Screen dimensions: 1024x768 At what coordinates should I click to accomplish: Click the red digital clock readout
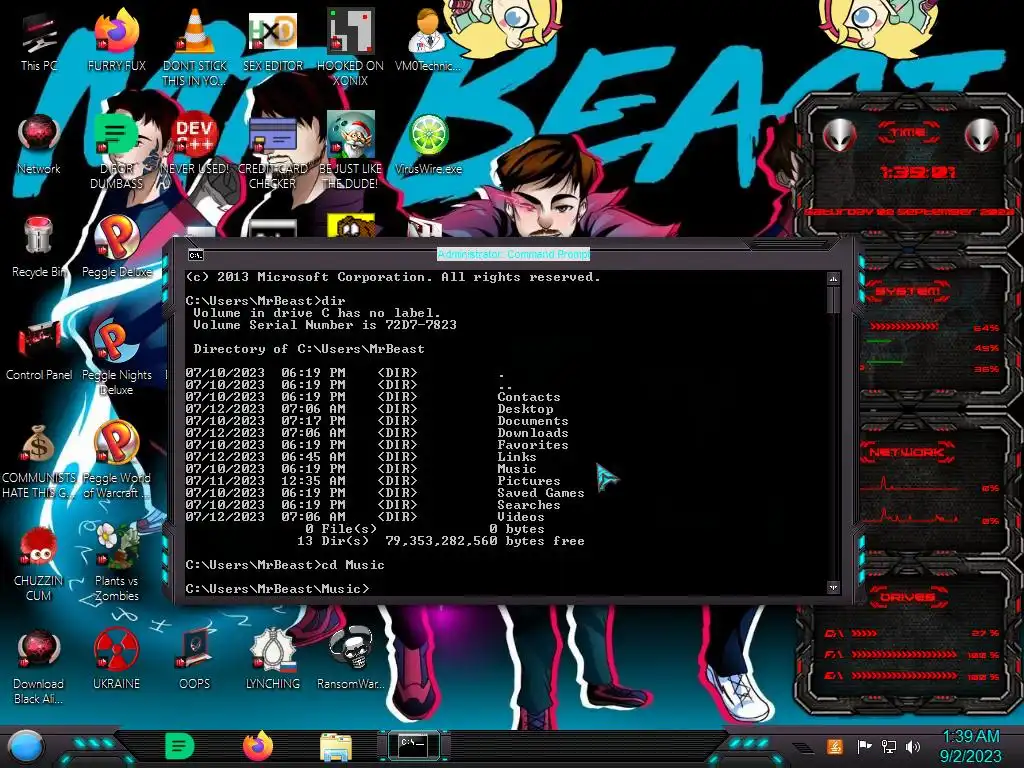click(918, 172)
